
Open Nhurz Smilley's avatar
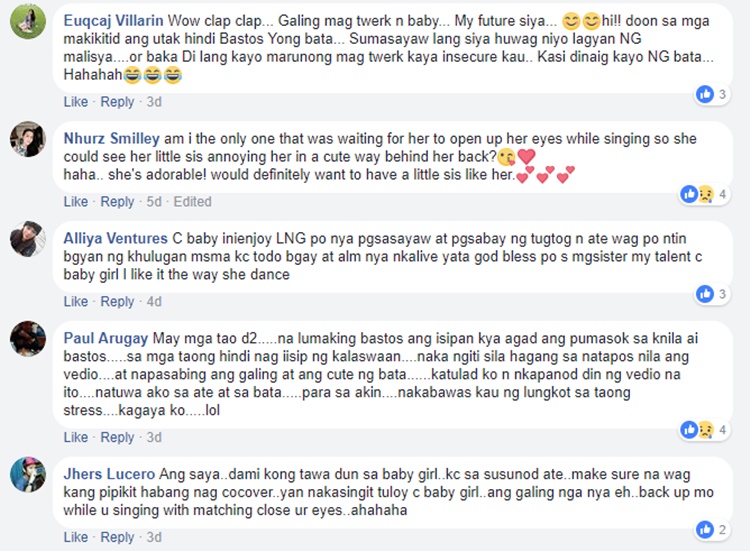(28, 139)
